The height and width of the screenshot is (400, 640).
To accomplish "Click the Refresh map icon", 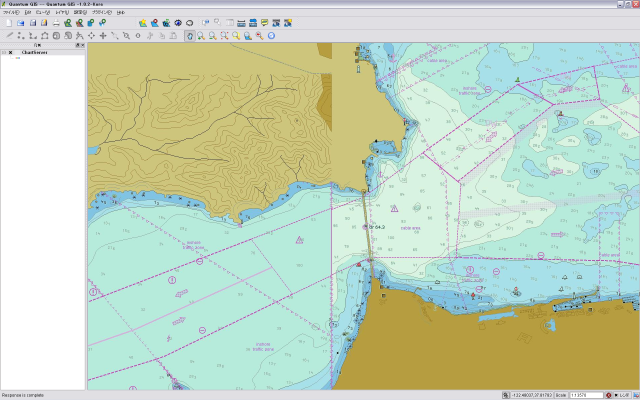I will [271, 35].
